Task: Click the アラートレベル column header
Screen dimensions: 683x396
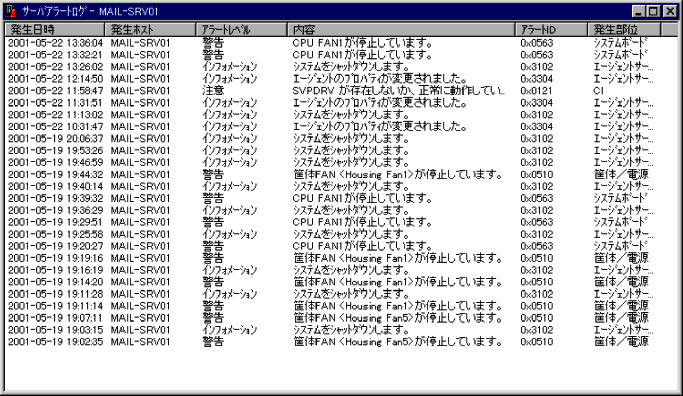Action: (x=241, y=30)
